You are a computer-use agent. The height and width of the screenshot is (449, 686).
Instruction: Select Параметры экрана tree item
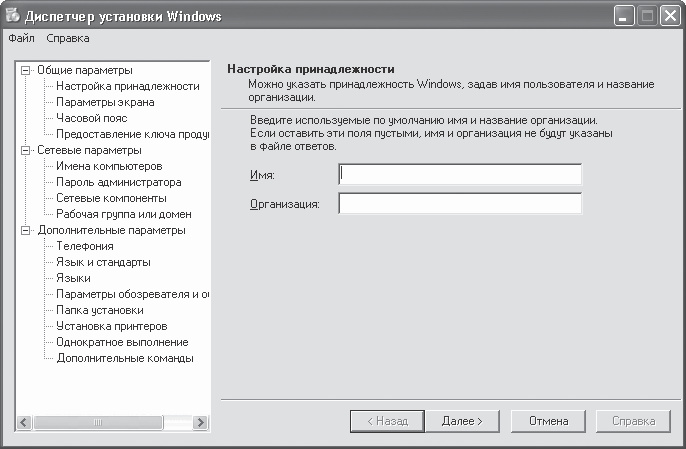click(x=106, y=102)
